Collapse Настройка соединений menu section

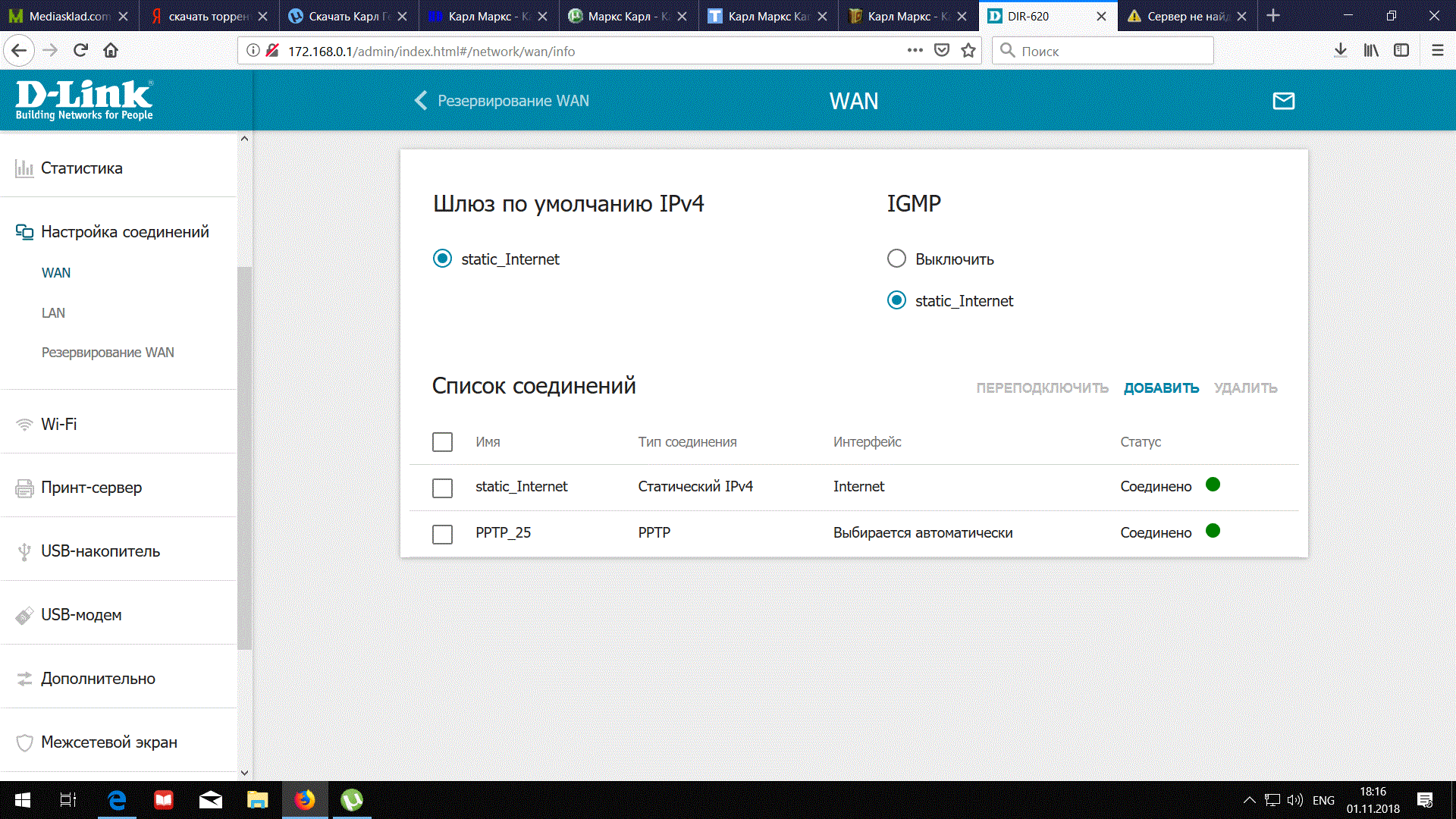point(124,232)
